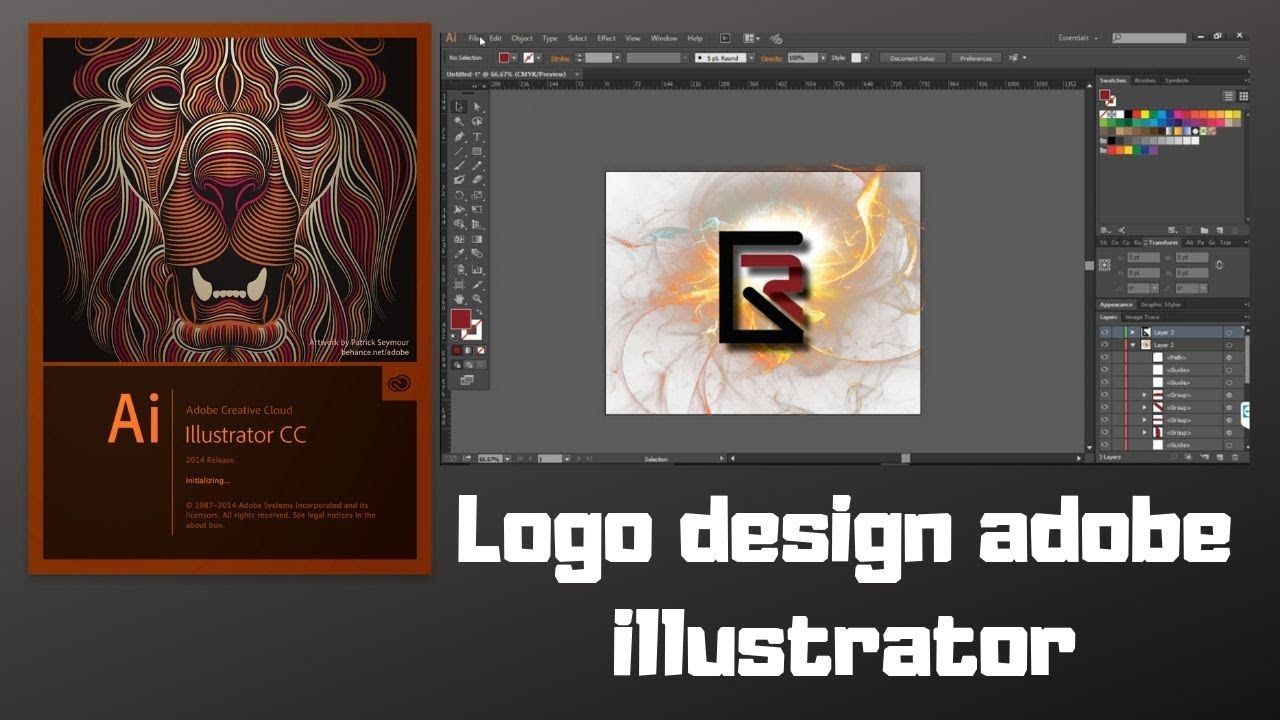Select the Zoom tool in toolbox
The height and width of the screenshot is (720, 1280).
478,299
